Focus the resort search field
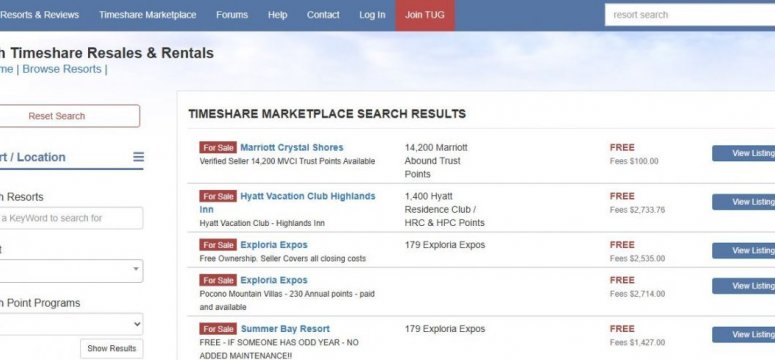 [x=689, y=15]
